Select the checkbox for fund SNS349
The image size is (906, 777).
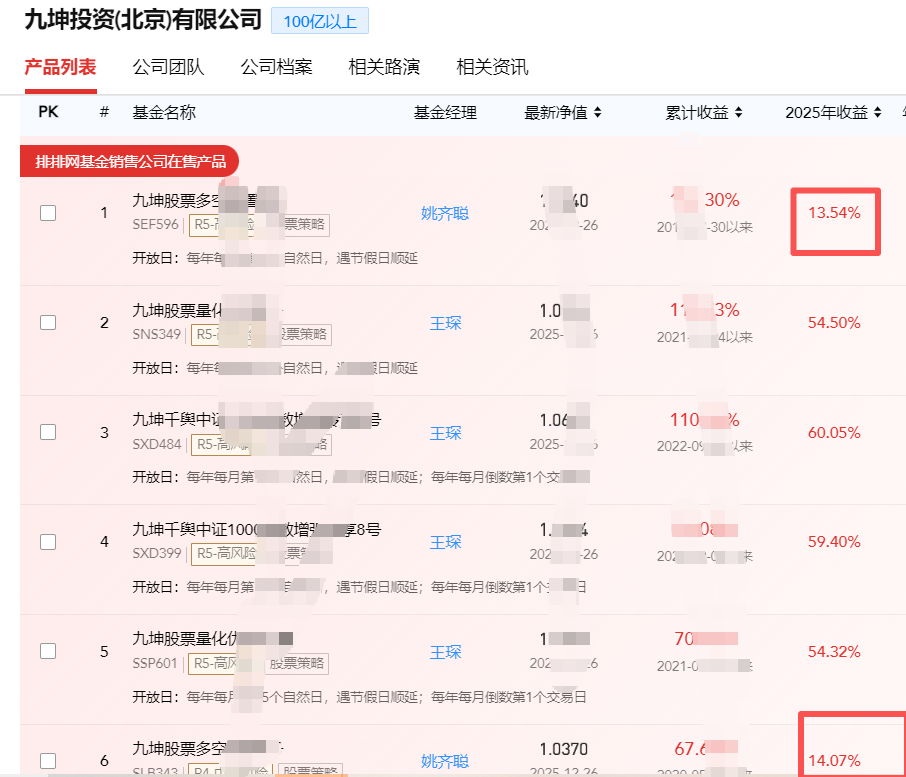(48, 322)
